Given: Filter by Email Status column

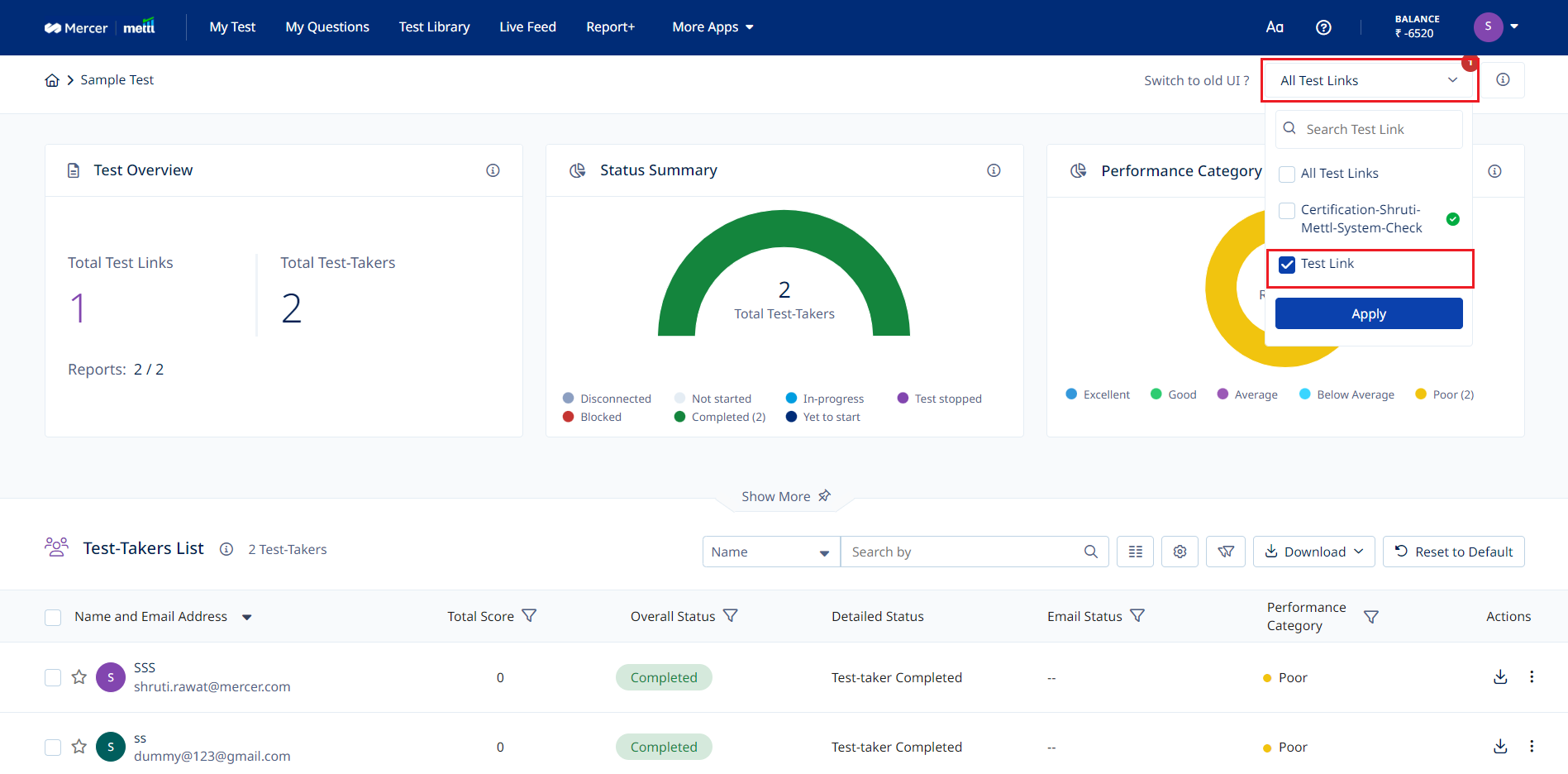Looking at the screenshot, I should coord(1137,616).
